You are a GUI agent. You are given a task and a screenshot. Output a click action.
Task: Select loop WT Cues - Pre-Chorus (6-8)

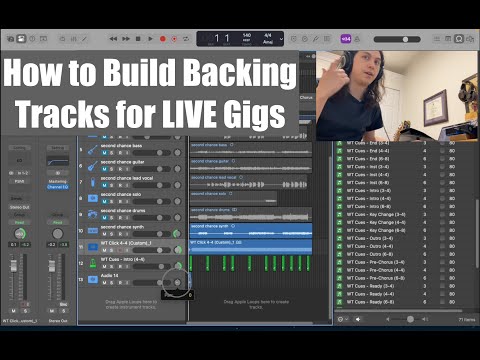[376, 278]
